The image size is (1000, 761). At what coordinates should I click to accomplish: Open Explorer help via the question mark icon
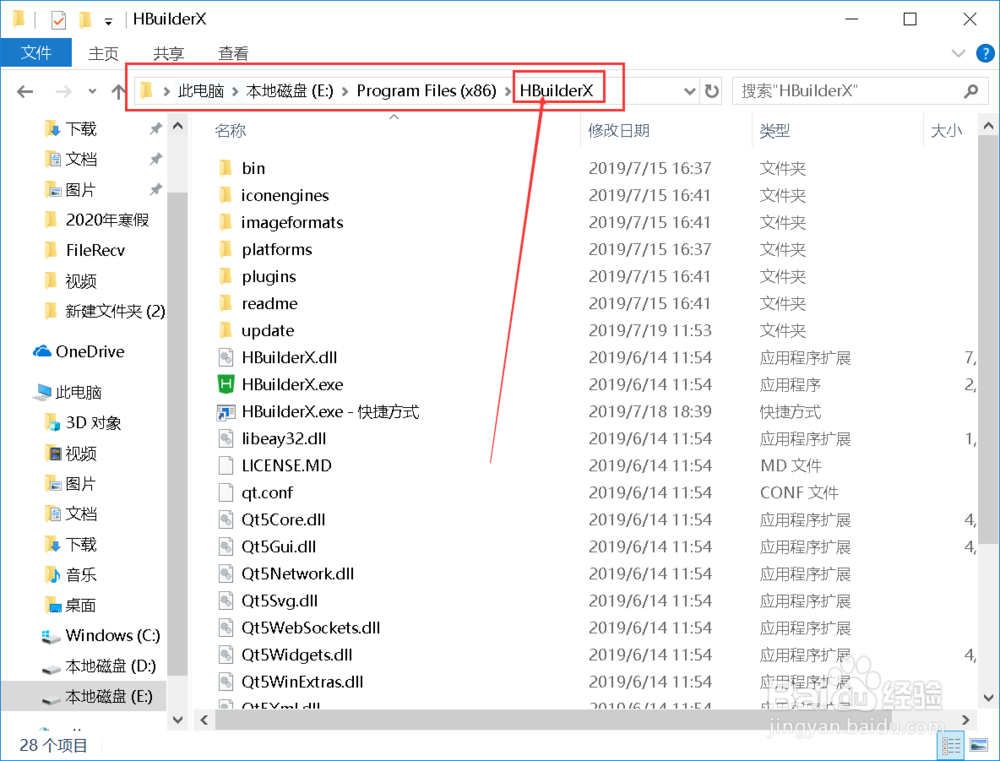(984, 53)
